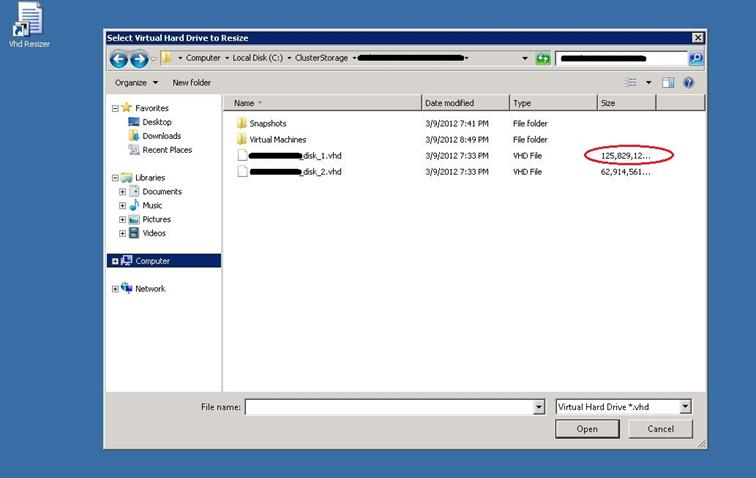Select Downloads in Favorites
The width and height of the screenshot is (756, 478).
pos(161,136)
